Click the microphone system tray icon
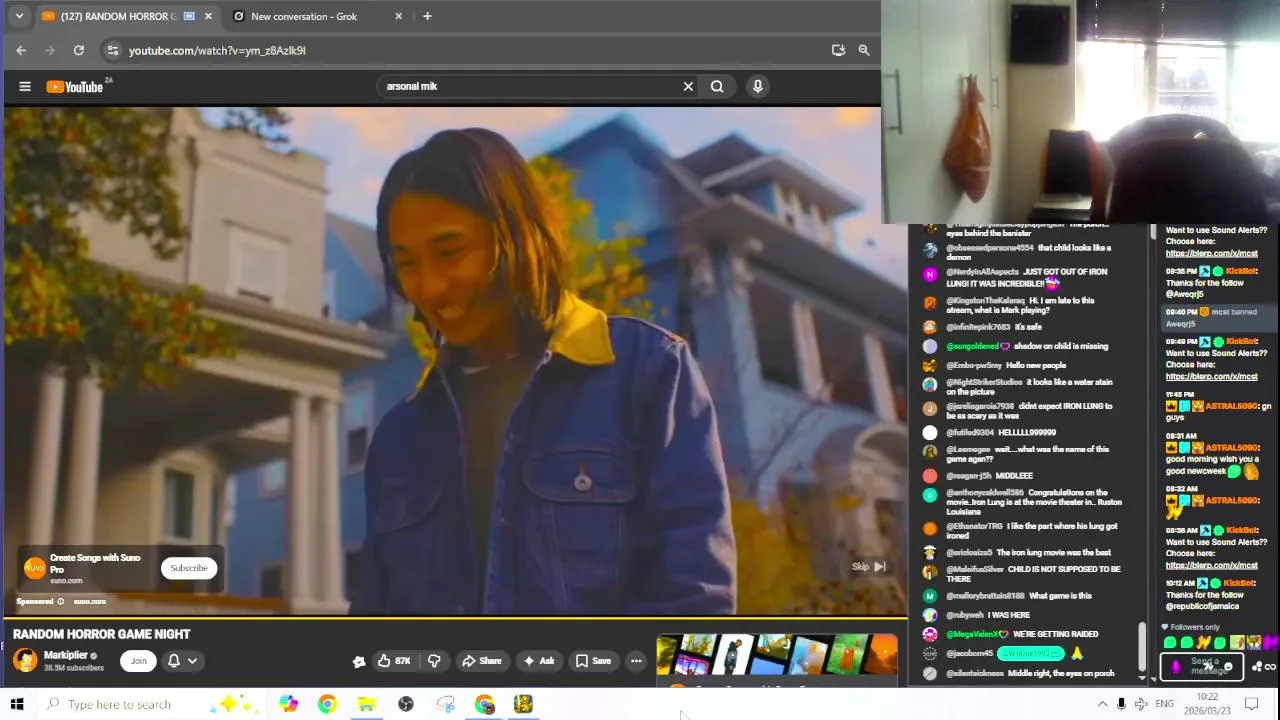This screenshot has width=1280, height=720. 1121,704
